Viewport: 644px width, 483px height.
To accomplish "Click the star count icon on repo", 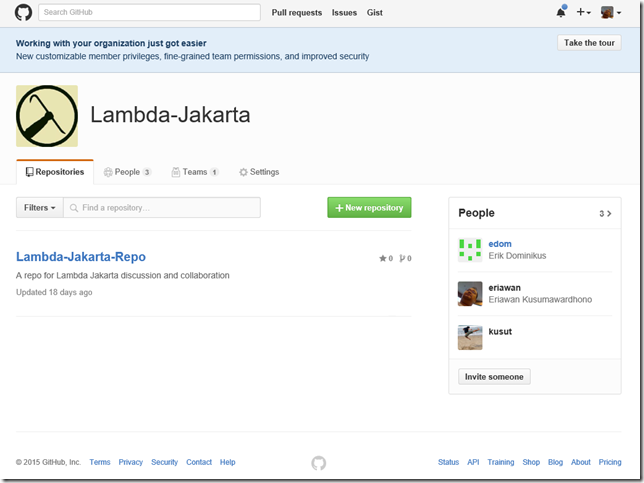I will 382,258.
